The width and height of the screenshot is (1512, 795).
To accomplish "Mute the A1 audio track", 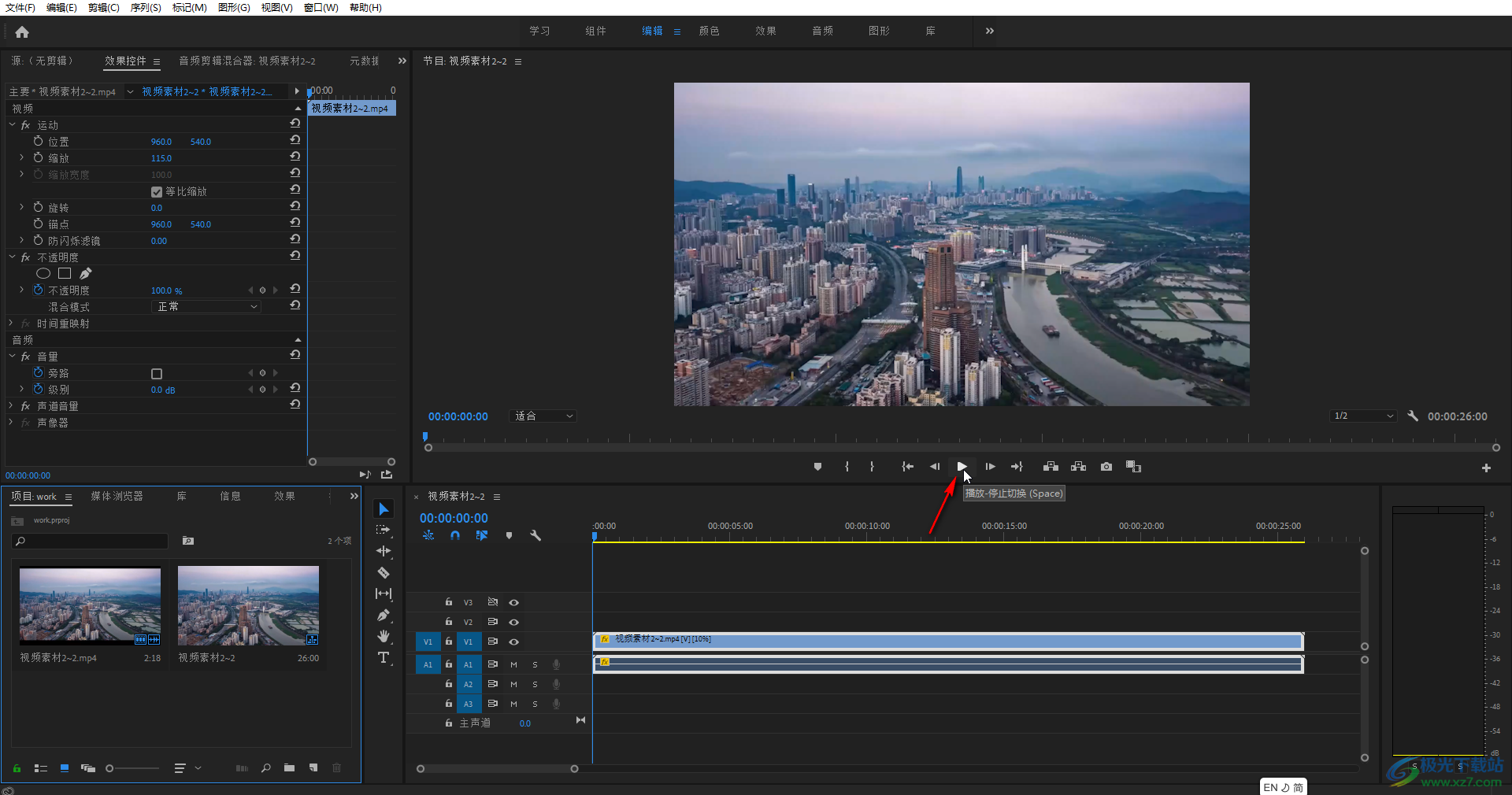I will [x=513, y=664].
